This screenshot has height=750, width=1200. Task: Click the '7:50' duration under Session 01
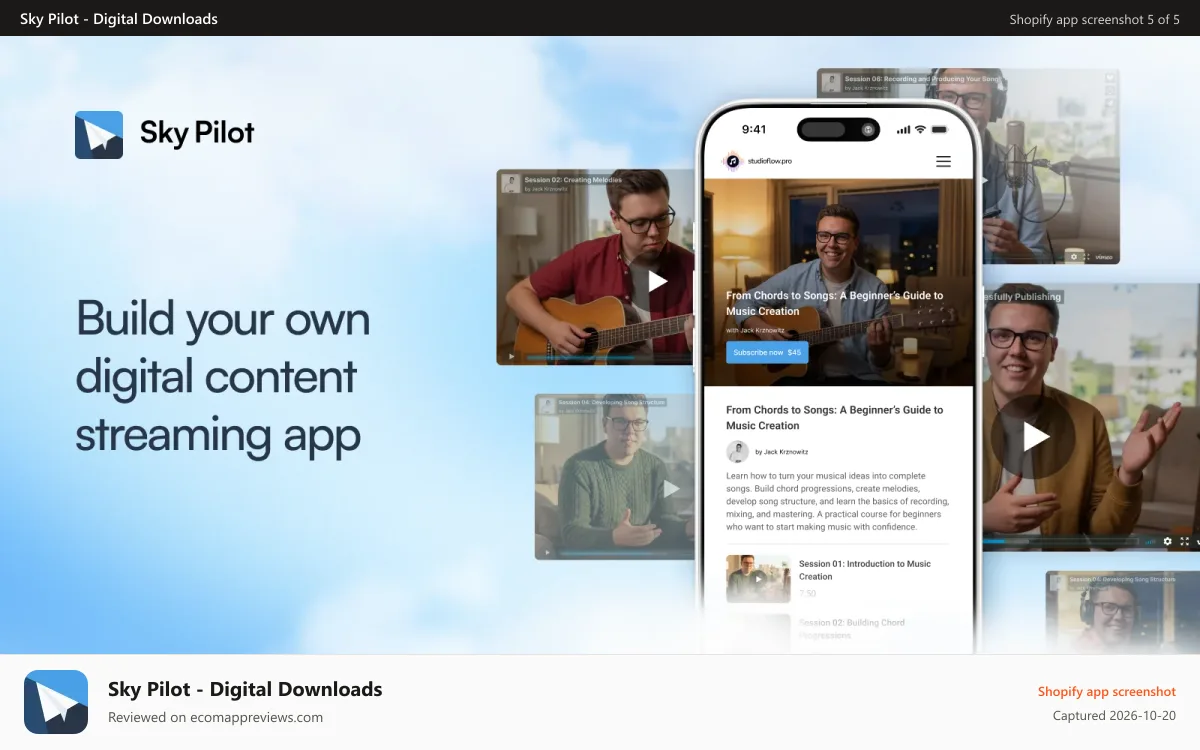[x=807, y=593]
